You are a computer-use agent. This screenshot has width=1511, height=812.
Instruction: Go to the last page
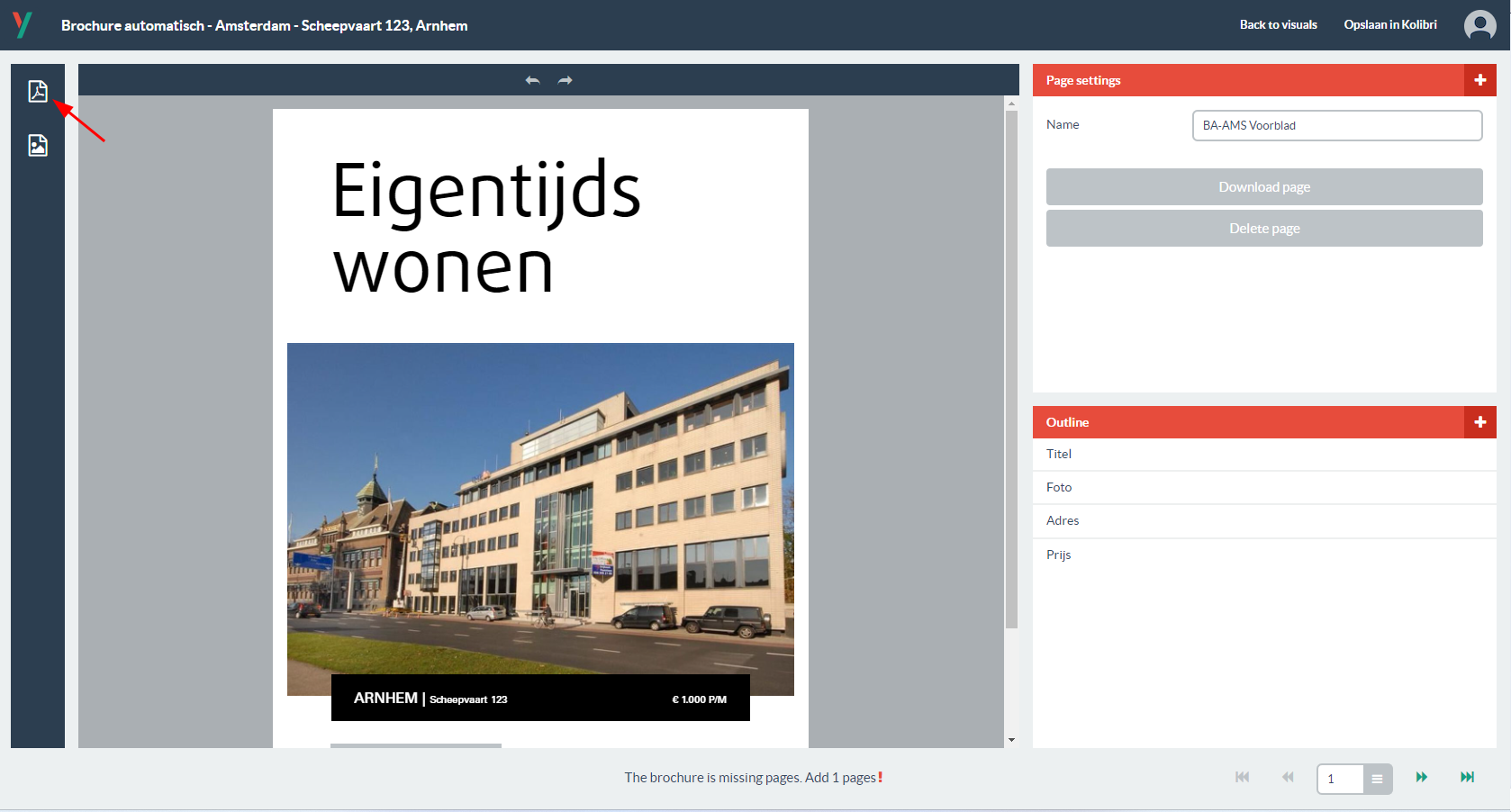point(1468,777)
